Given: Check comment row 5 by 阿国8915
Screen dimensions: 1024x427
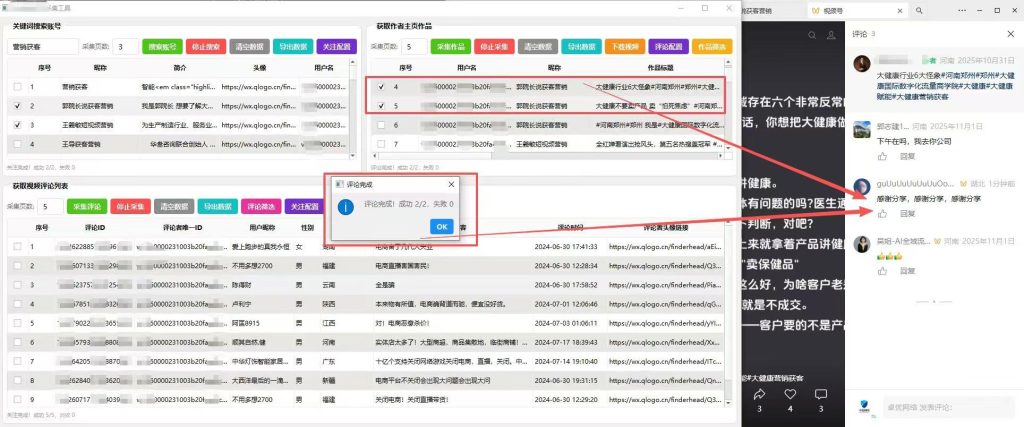Looking at the screenshot, I should (17, 323).
